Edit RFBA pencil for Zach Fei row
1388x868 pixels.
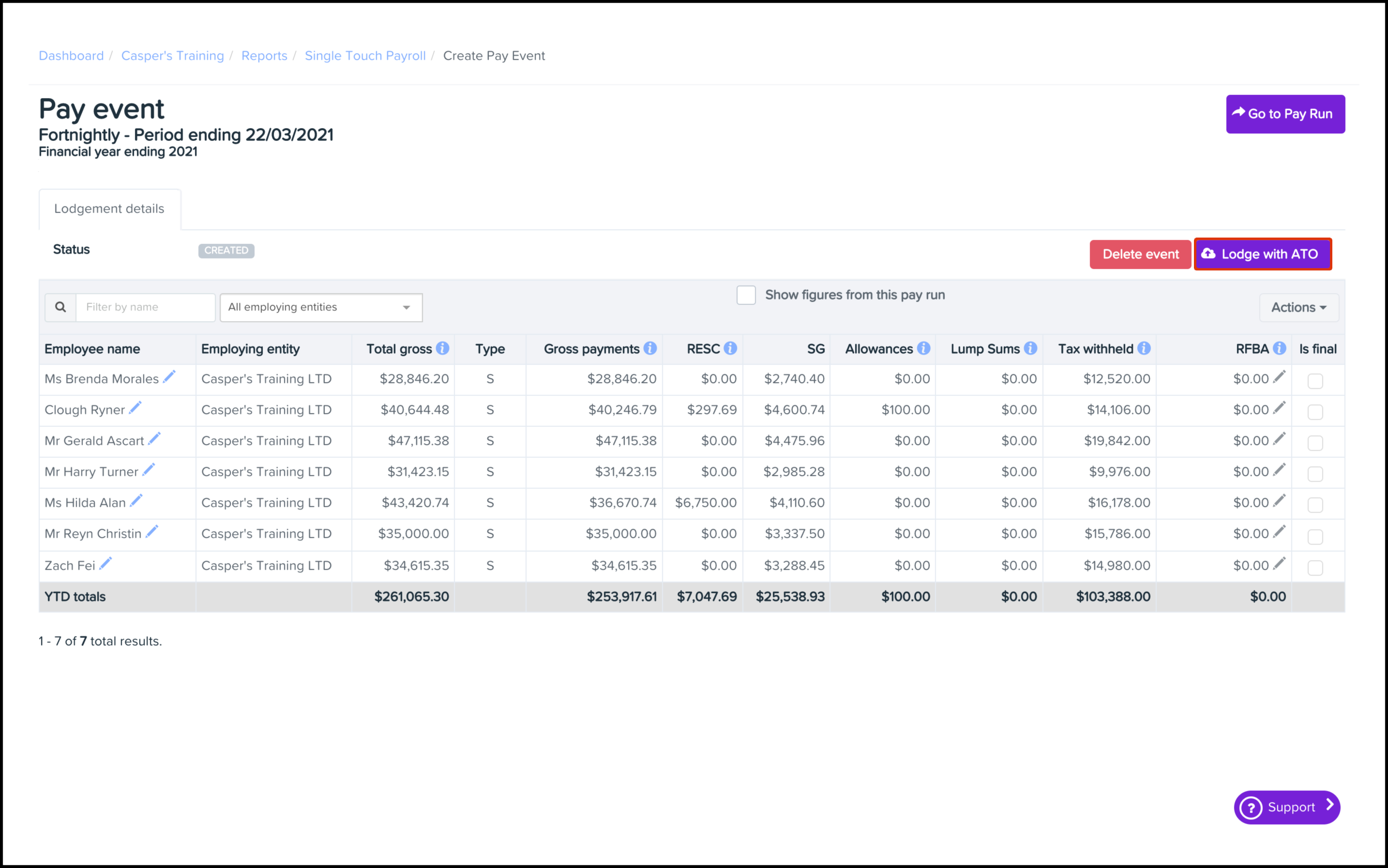click(x=1279, y=564)
